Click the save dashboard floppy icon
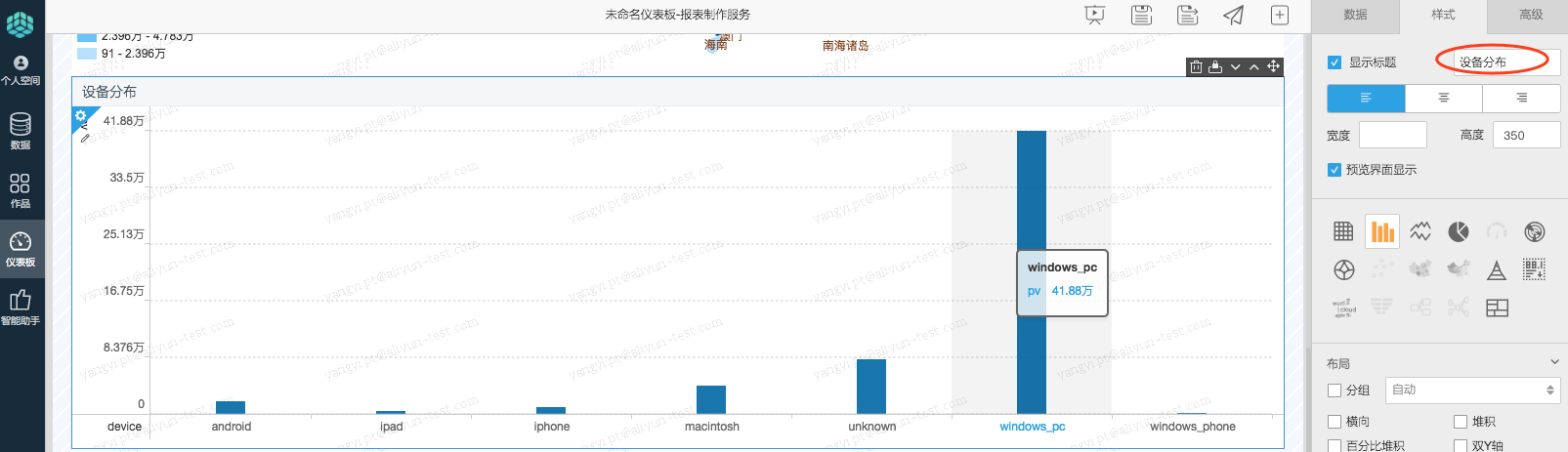Screen dimensions: 1568x452 tap(1141, 15)
